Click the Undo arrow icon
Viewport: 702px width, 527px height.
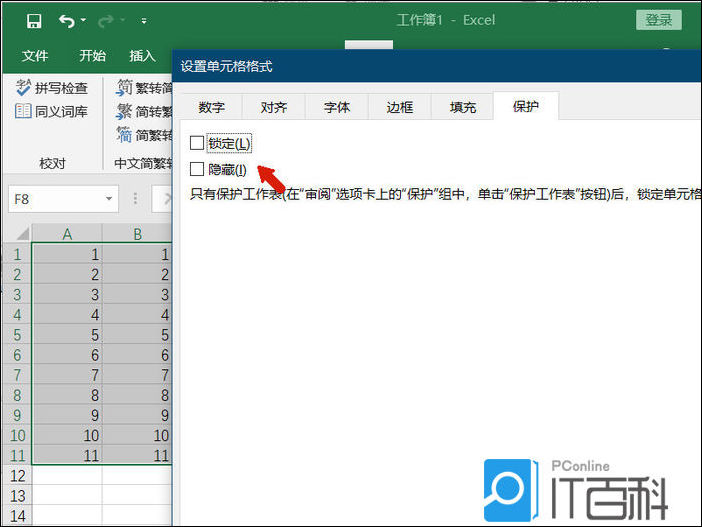point(67,21)
